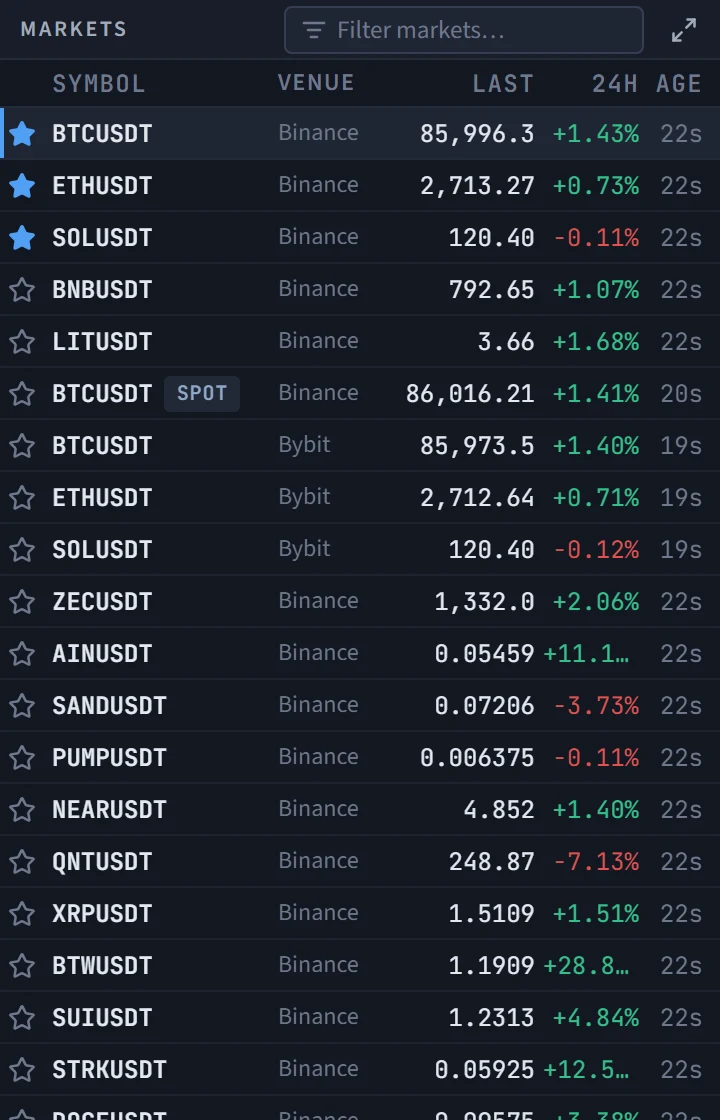Click the 1.5109 XRP last price
Image resolution: width=720 pixels, height=1120 pixels.
click(x=491, y=914)
